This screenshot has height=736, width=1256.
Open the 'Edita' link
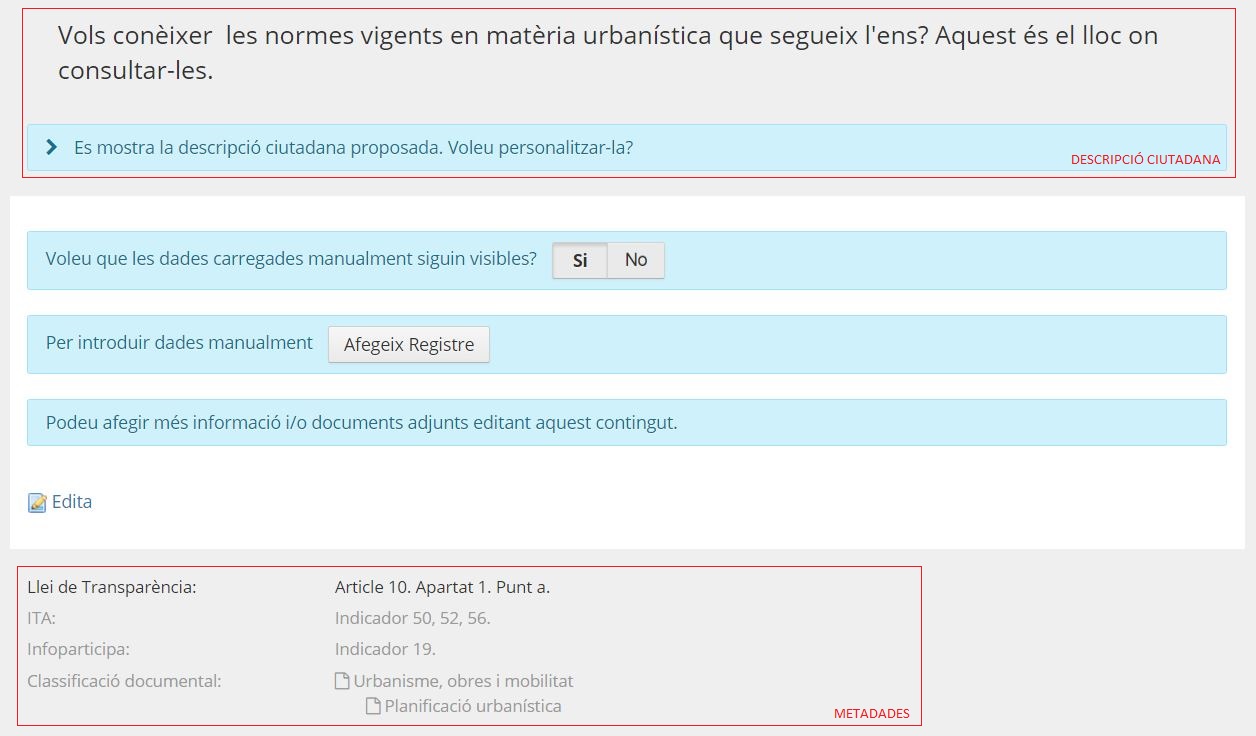click(x=72, y=502)
